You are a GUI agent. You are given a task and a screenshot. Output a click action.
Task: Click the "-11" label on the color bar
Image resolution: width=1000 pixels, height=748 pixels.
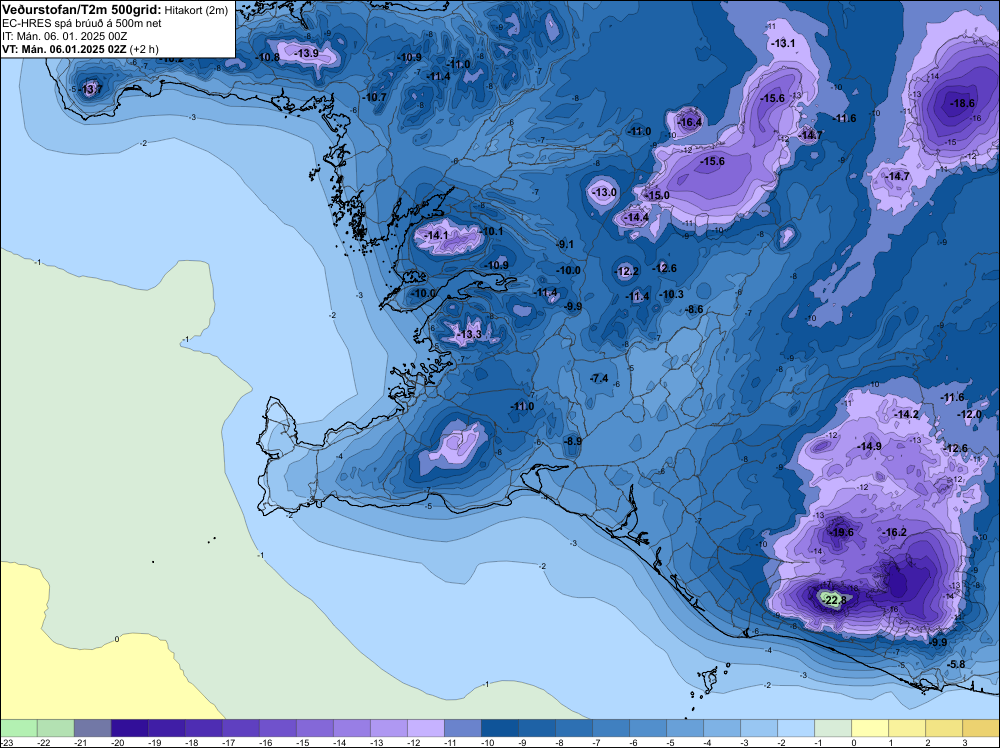[x=451, y=742]
